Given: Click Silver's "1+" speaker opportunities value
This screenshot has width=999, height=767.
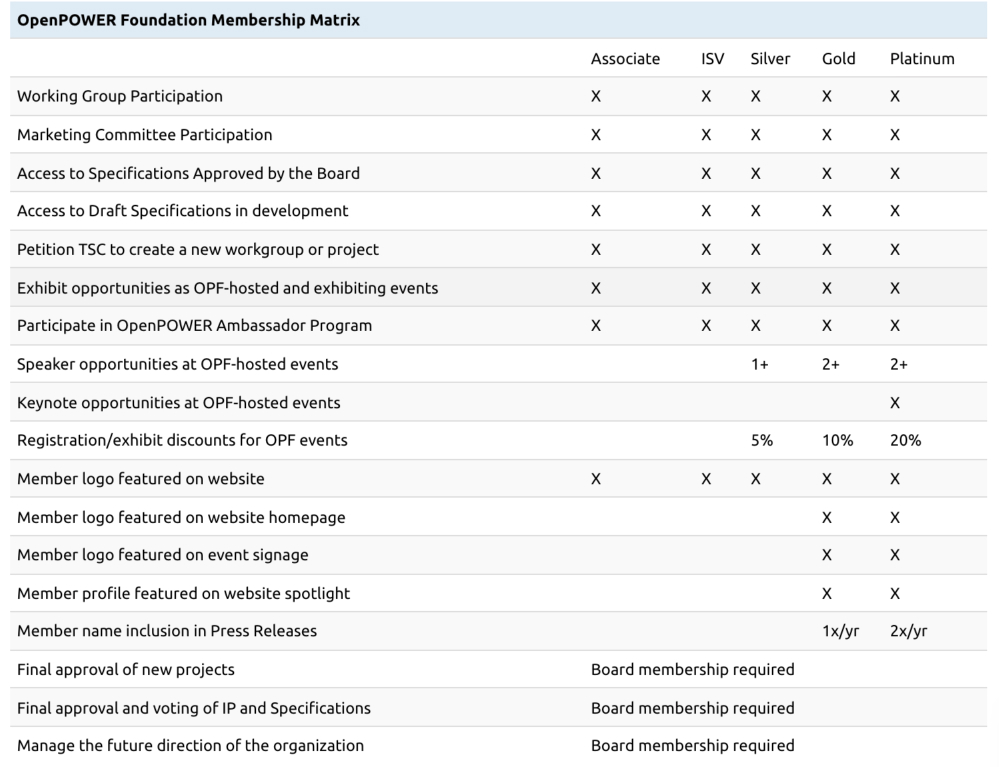Looking at the screenshot, I should tap(759, 364).
